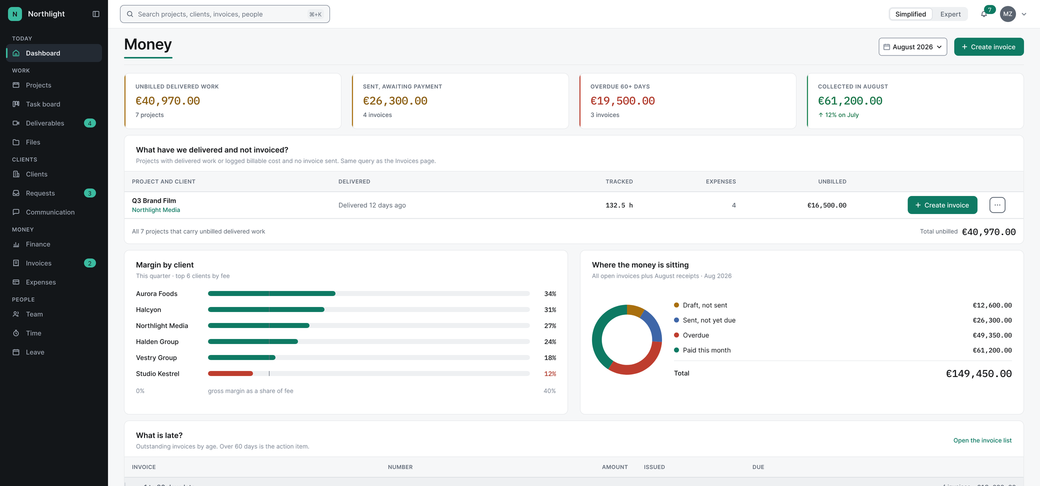The width and height of the screenshot is (1040, 486).
Task: Click the top Create invoice button
Action: point(989,47)
